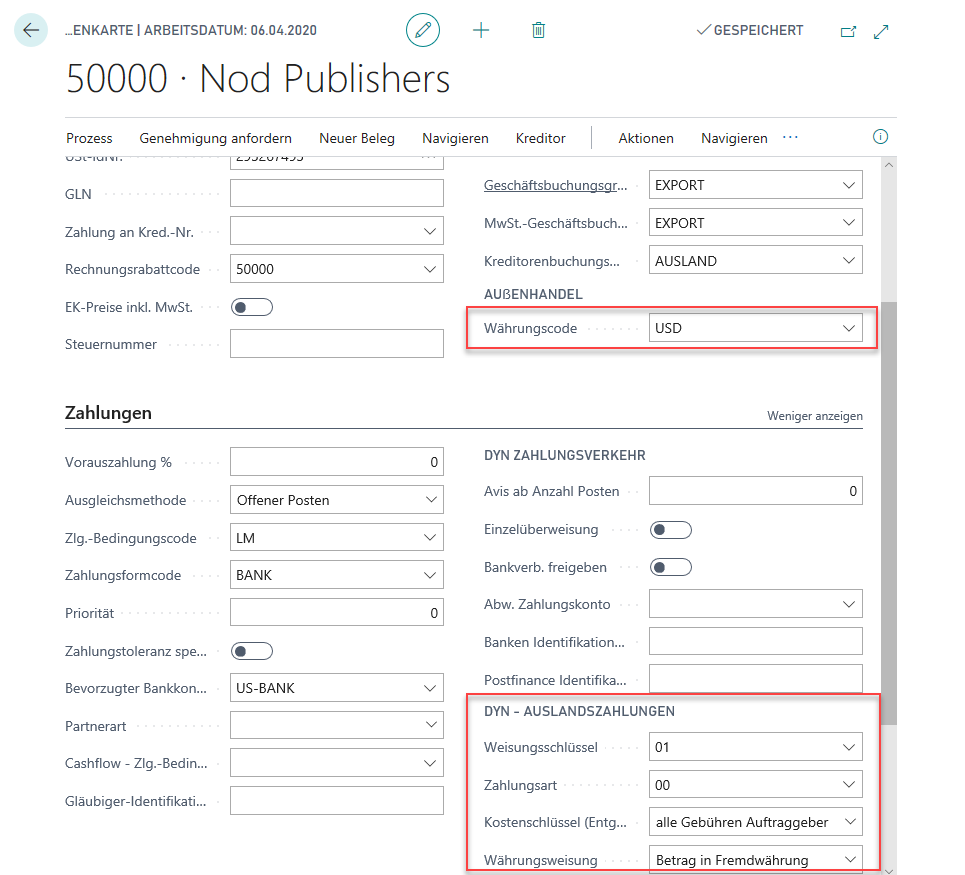Click Avis ab Anzahl Posten field
This screenshot has width=965, height=875.
tap(756, 490)
